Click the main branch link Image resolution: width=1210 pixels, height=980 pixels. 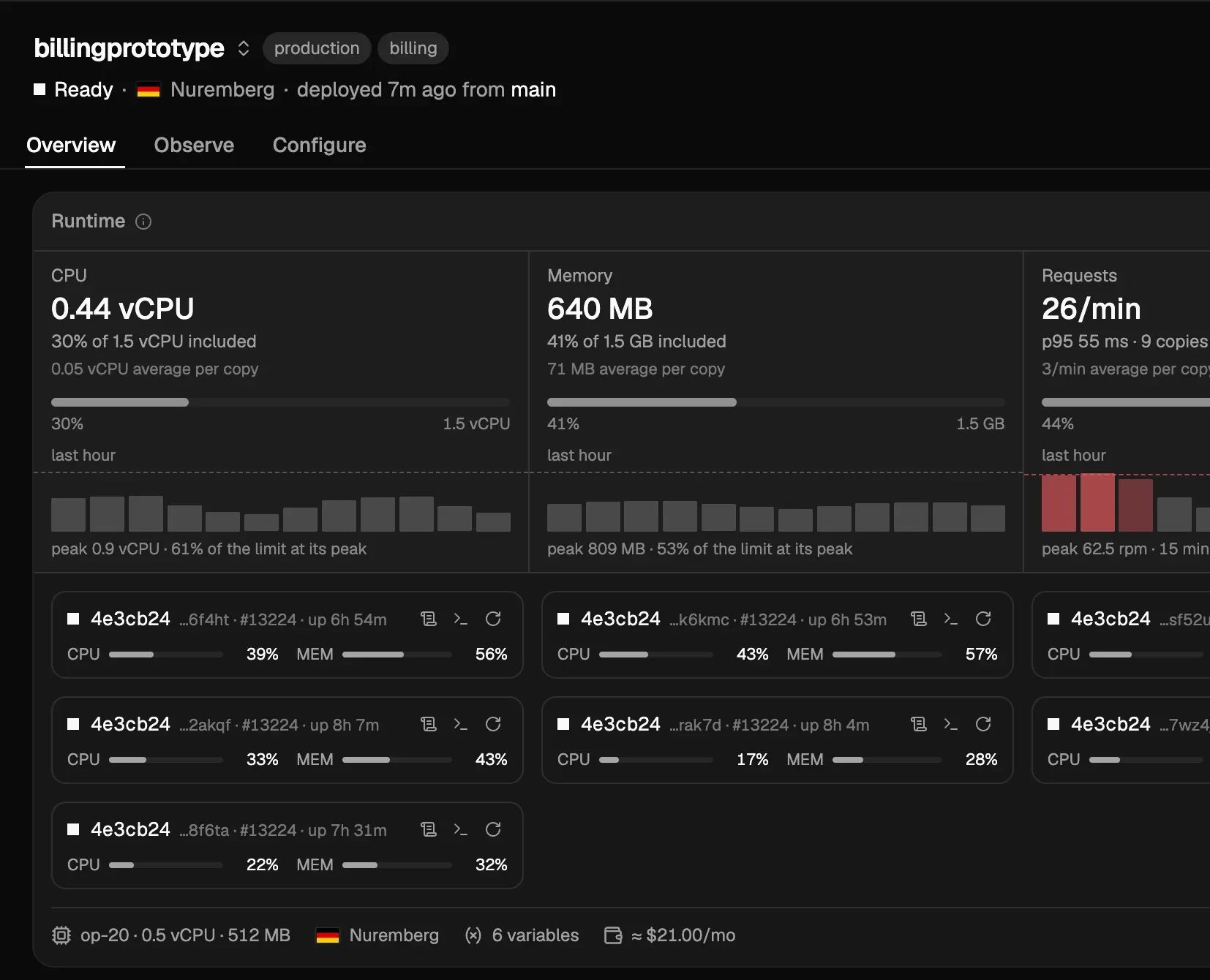(x=533, y=89)
